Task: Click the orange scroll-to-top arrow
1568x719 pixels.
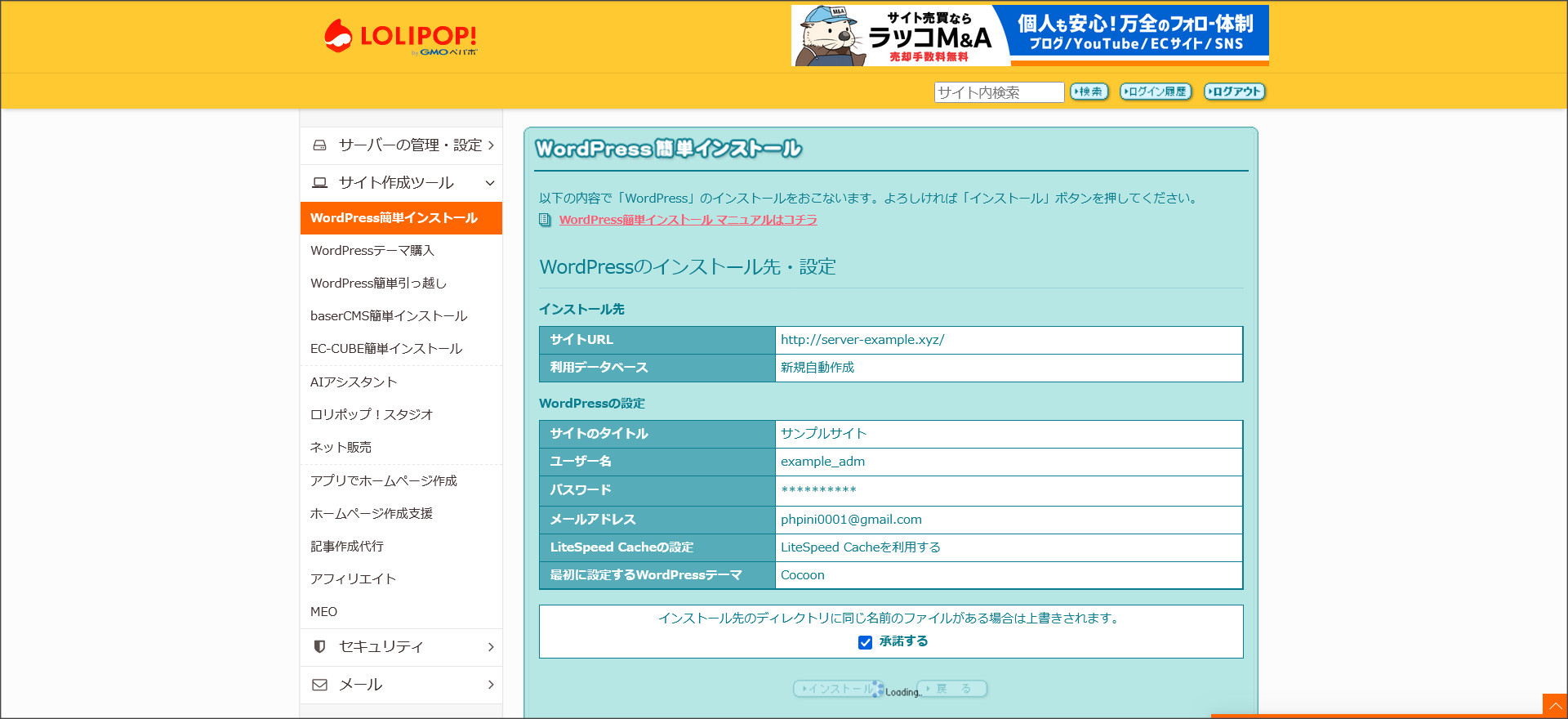Action: pos(1555,706)
